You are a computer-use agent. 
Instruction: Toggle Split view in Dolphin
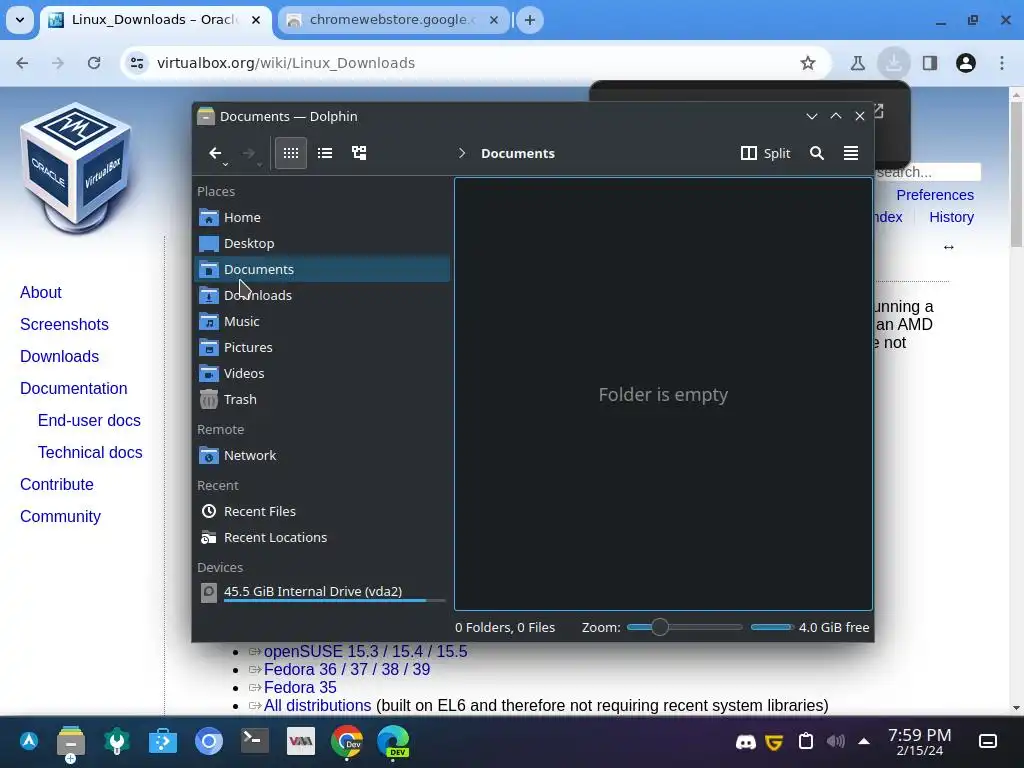765,153
